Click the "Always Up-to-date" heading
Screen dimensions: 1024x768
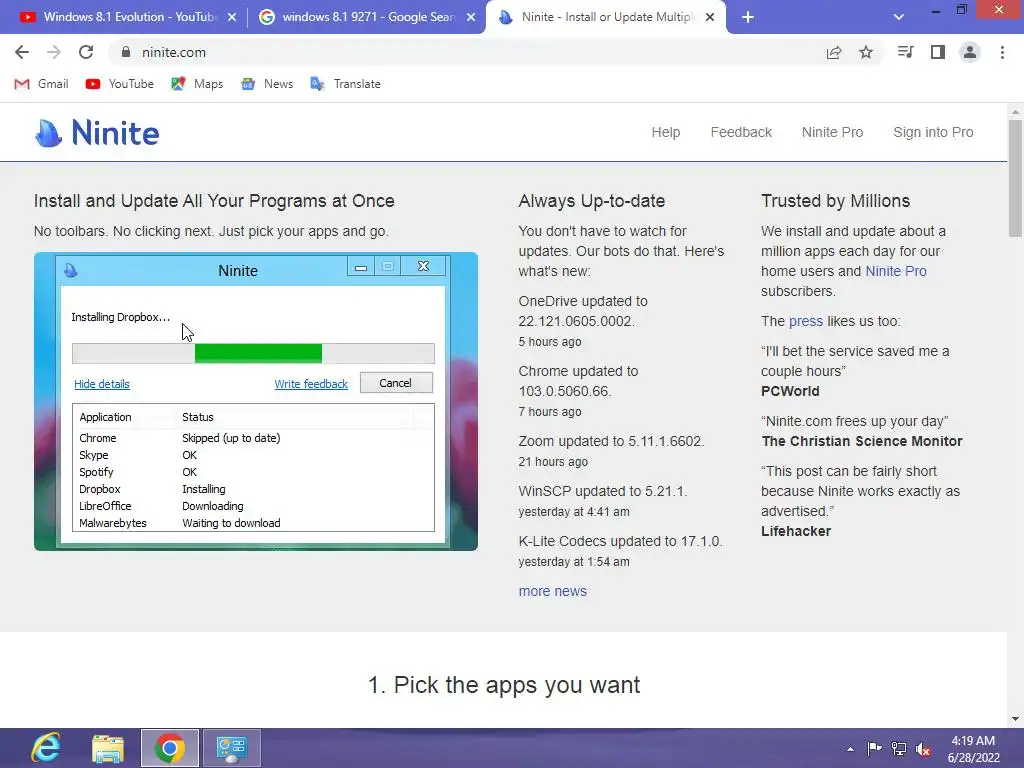592,201
